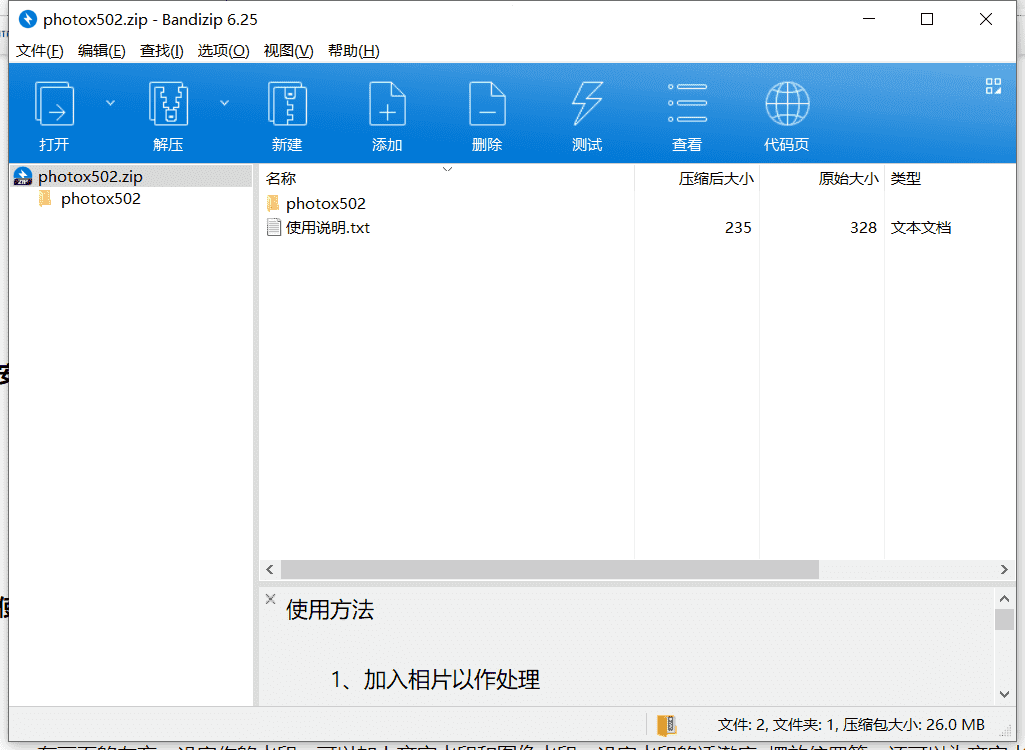Click the New archive (新建) icon
Image resolution: width=1025 pixels, height=750 pixels.
287,103
